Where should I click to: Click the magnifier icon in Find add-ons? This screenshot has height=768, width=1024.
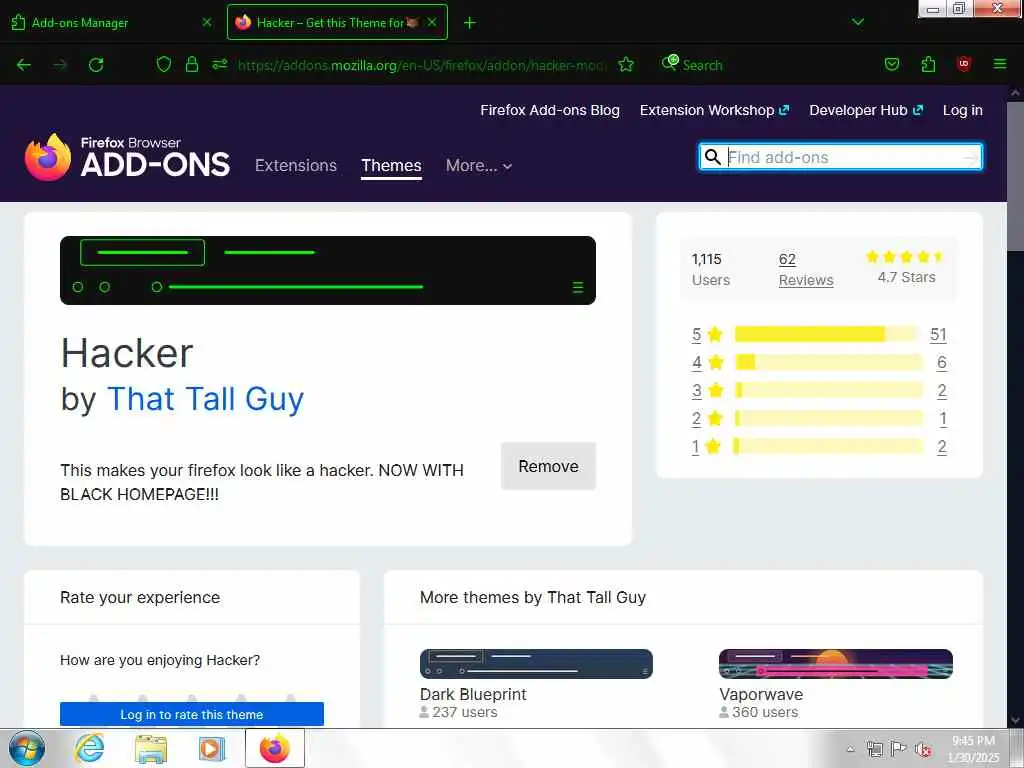pyautogui.click(x=712, y=157)
